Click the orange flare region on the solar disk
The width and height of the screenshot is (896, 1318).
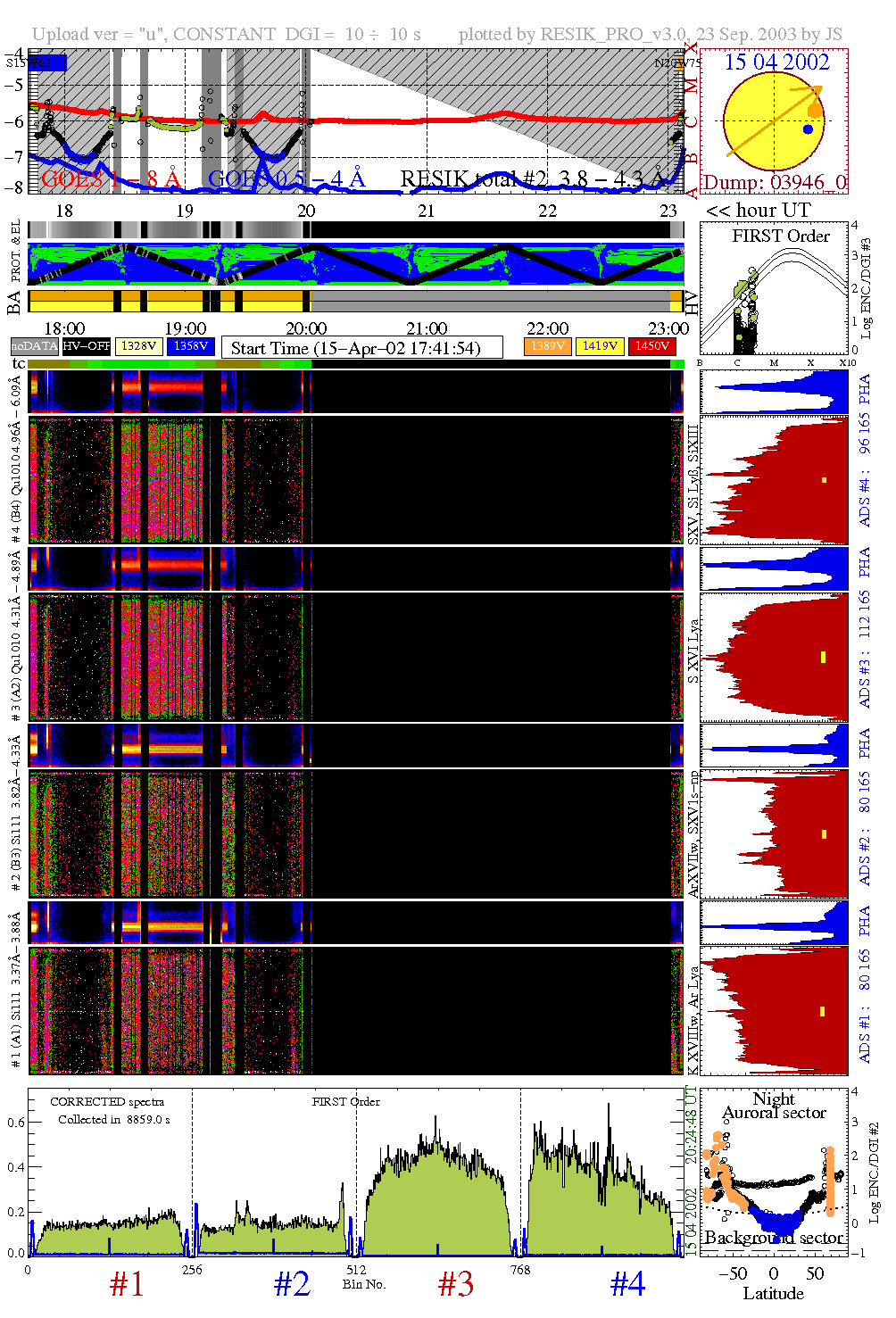pyautogui.click(x=815, y=109)
